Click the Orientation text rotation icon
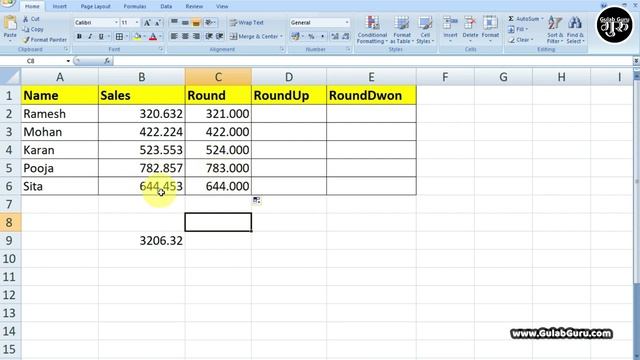This screenshot has width=640, height=360. (x=209, y=23)
